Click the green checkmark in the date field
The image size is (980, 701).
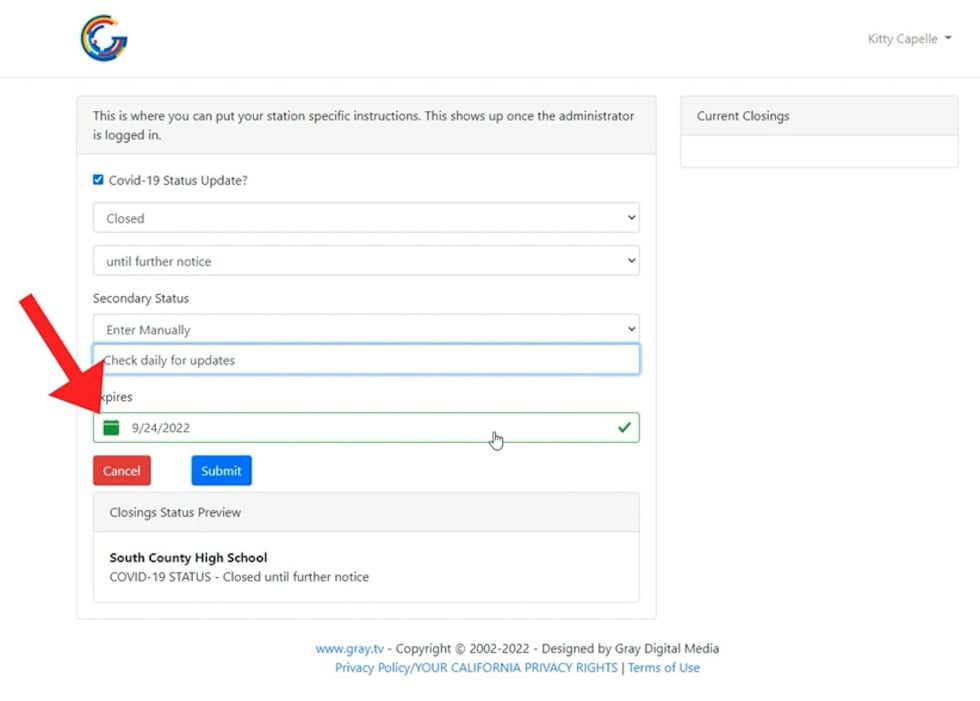(624, 428)
